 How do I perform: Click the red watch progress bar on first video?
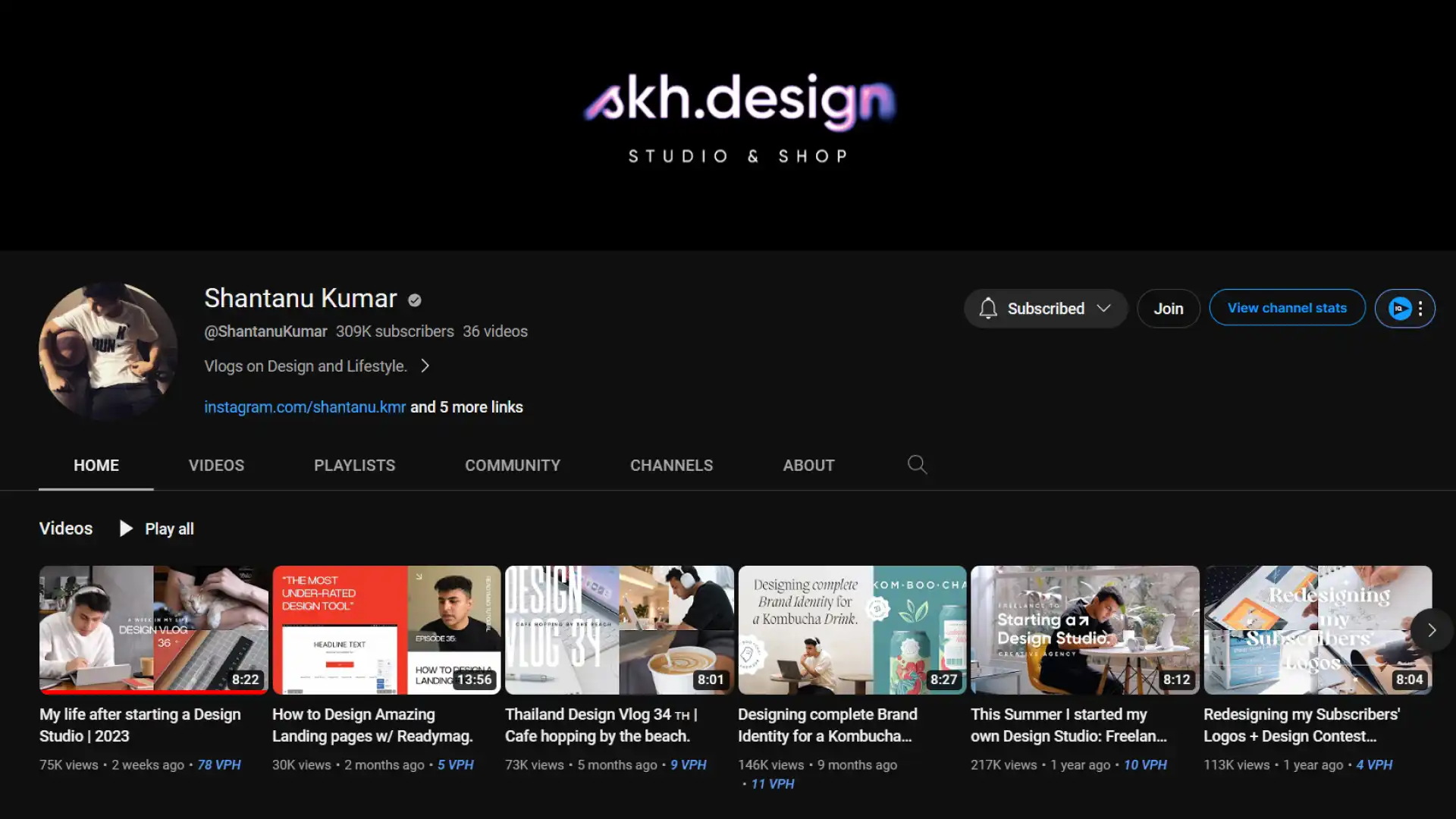[x=152, y=692]
